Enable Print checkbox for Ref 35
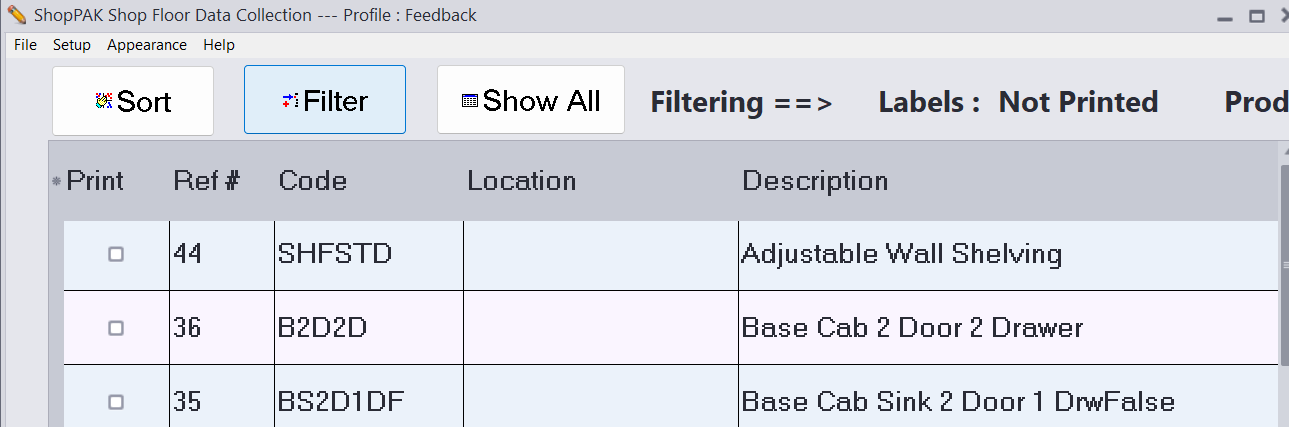1289x427 pixels. click(116, 402)
